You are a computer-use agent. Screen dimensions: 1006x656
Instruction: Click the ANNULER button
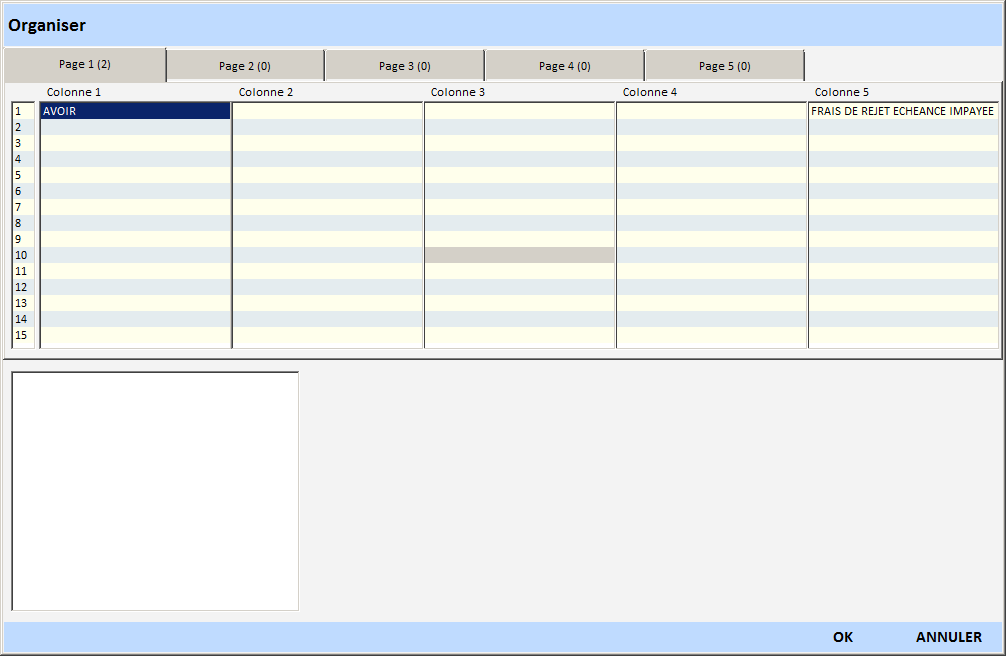click(x=948, y=637)
